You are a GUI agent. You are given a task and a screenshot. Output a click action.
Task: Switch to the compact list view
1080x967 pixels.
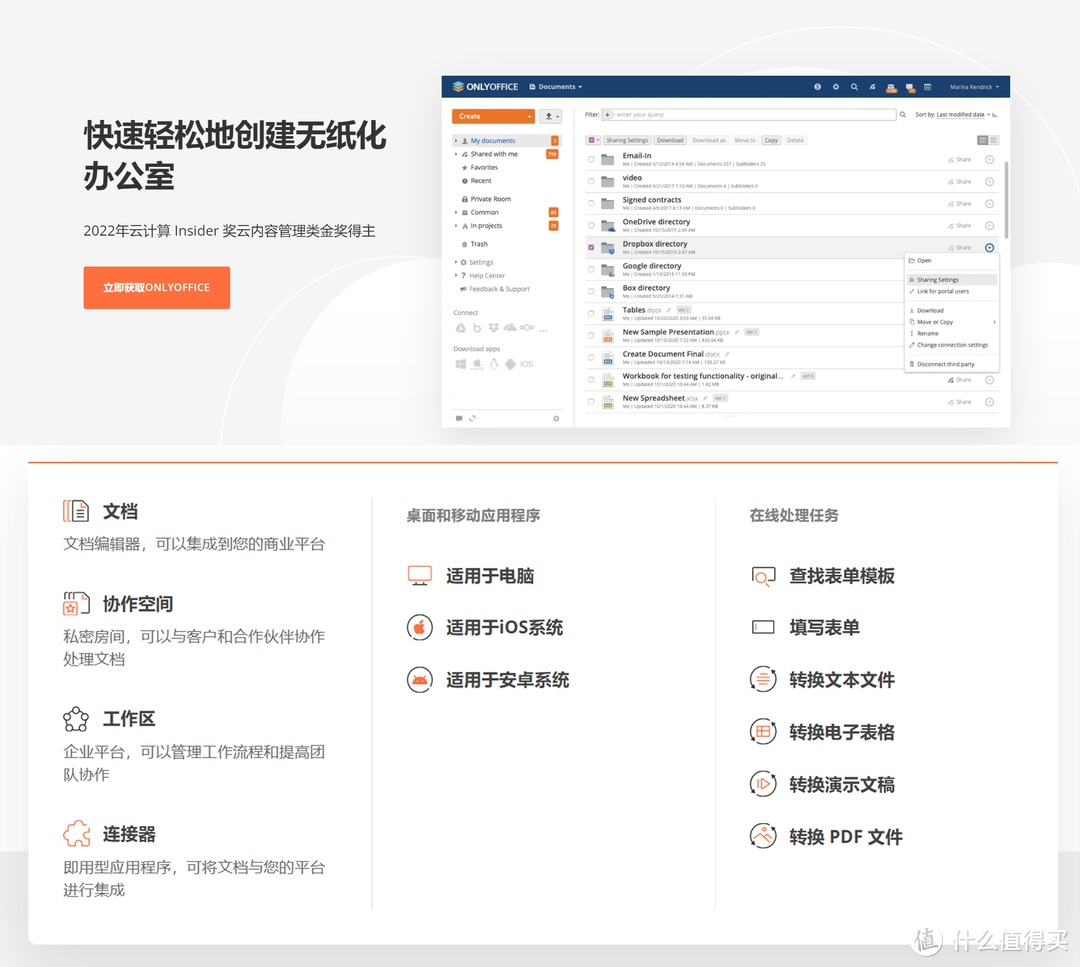coord(994,141)
